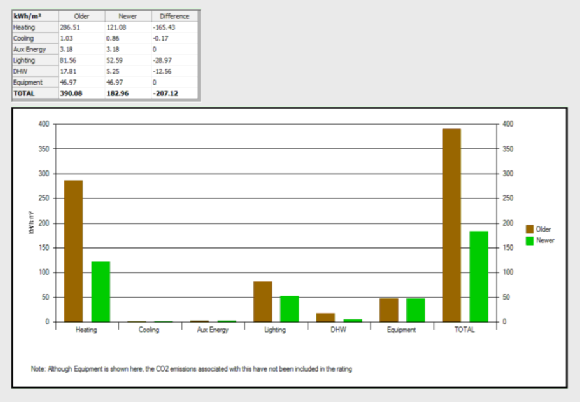Click the green Newer legend swatch
The image size is (580, 402).
pyautogui.click(x=530, y=241)
